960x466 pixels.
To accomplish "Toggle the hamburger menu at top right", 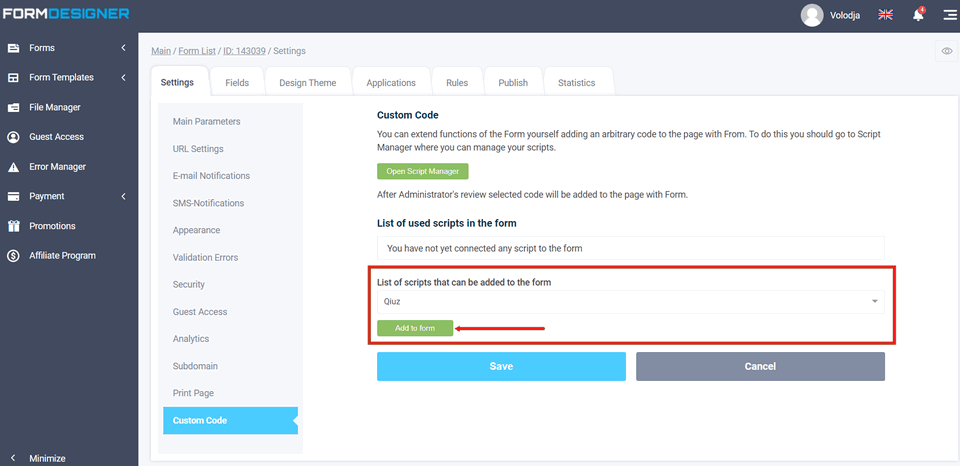I will coord(948,15).
